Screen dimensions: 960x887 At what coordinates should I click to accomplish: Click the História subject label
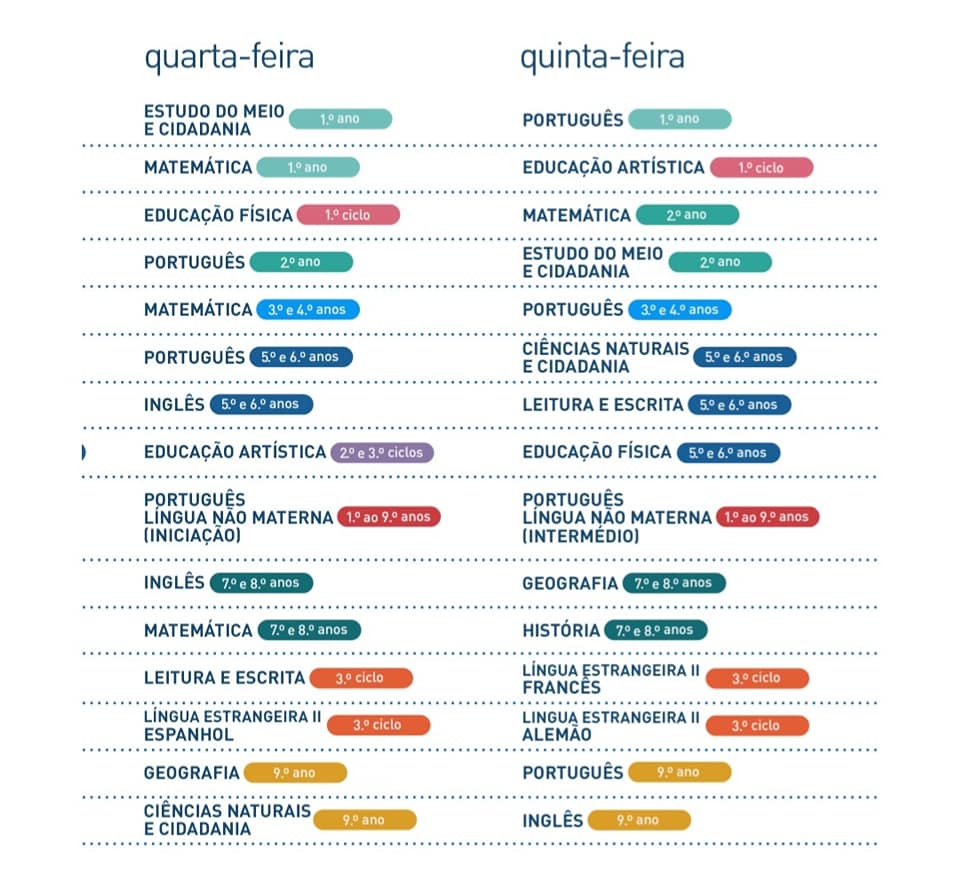click(x=559, y=631)
